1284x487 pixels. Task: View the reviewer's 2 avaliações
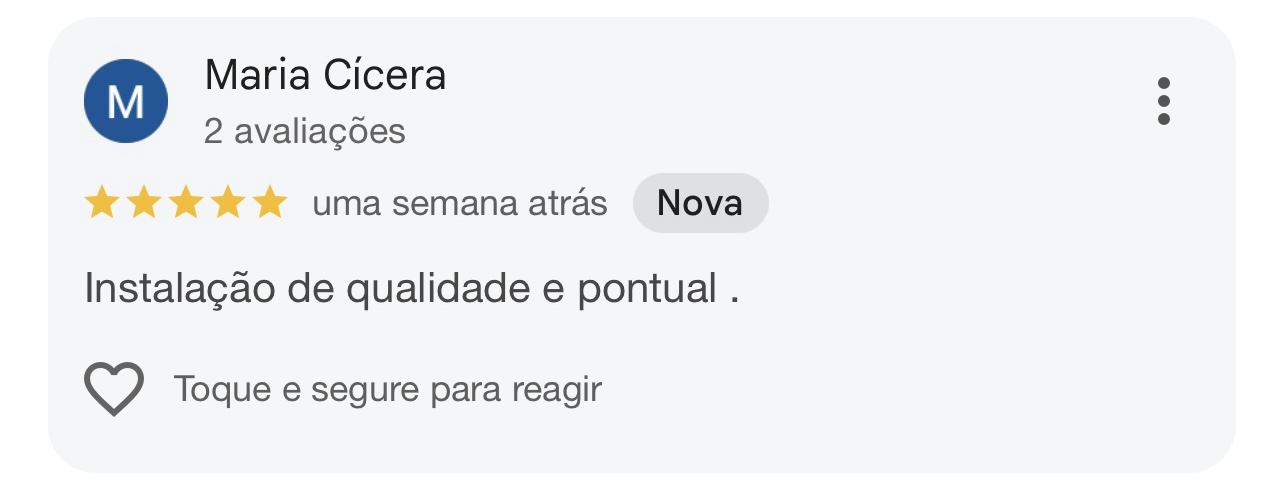[x=304, y=131]
